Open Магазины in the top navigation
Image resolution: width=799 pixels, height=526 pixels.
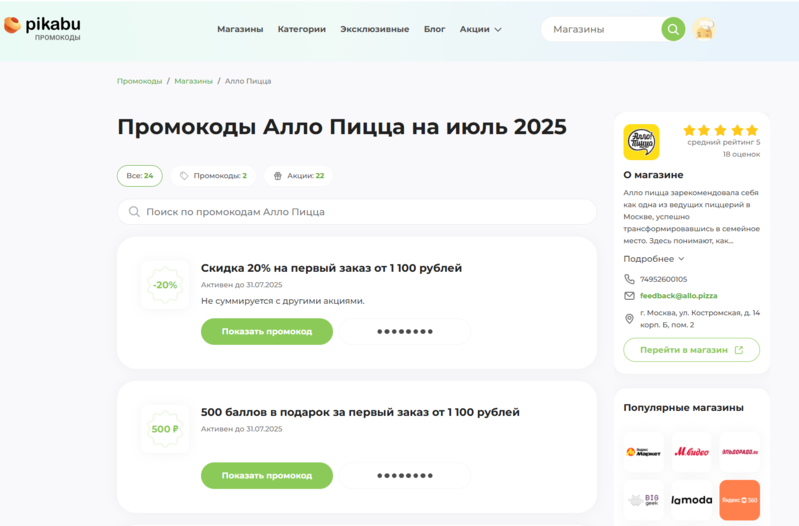(240, 29)
